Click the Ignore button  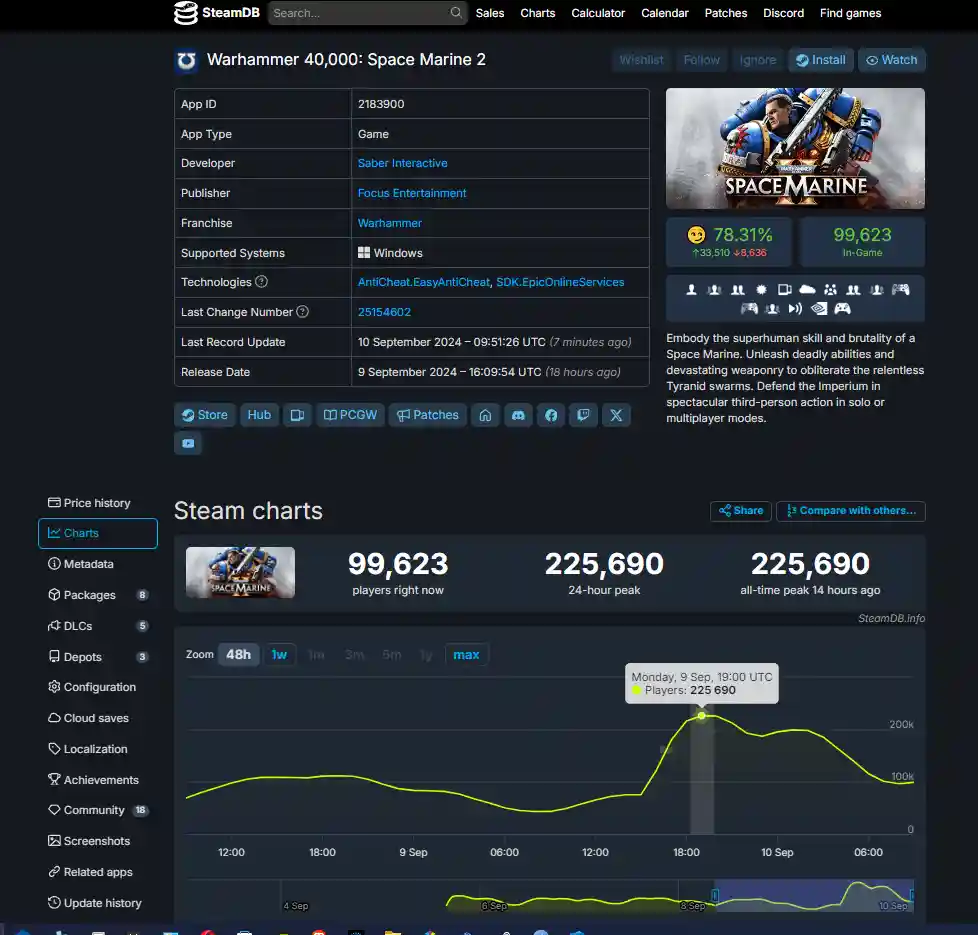(758, 60)
